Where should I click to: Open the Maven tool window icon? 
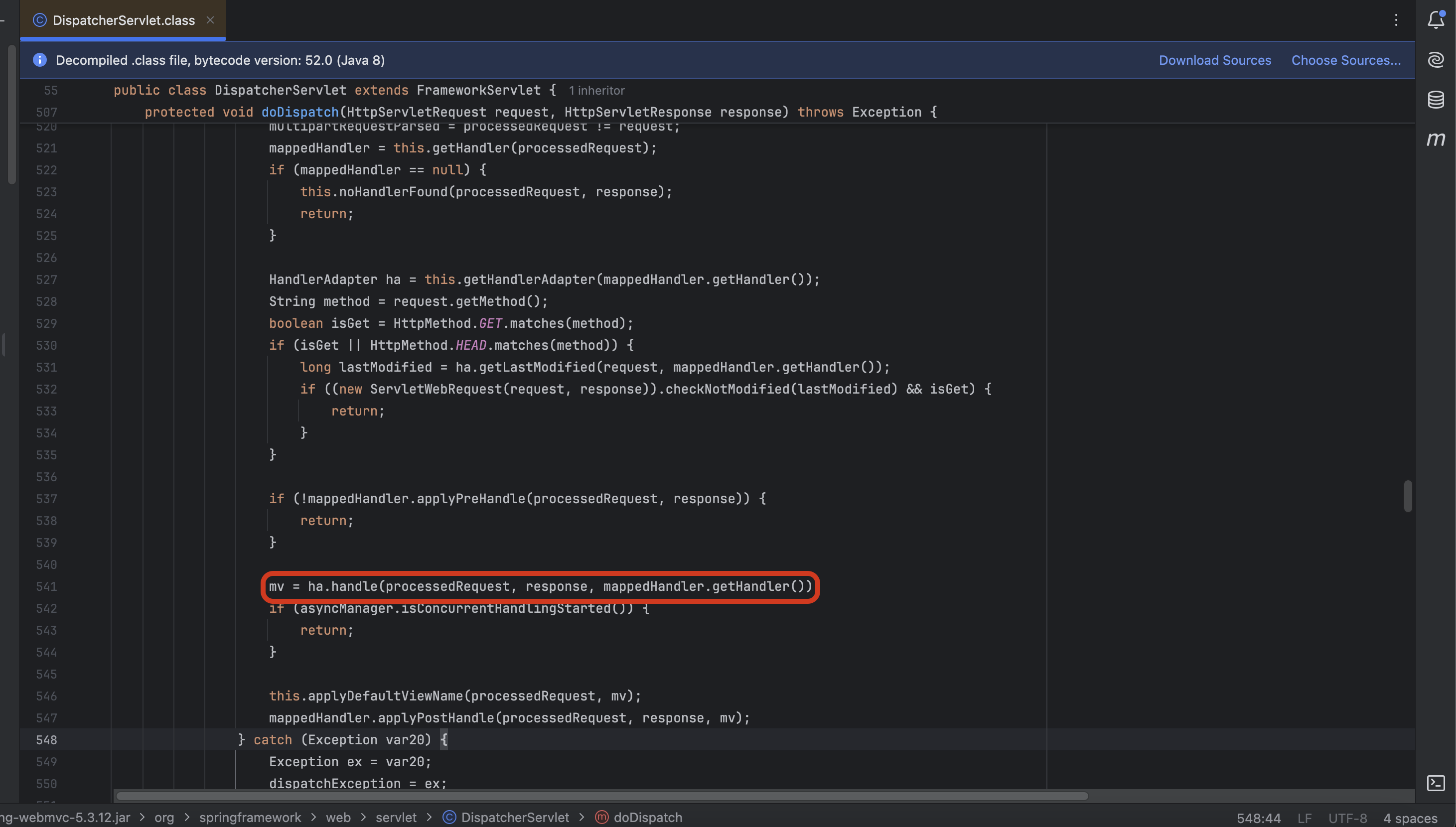point(1436,139)
